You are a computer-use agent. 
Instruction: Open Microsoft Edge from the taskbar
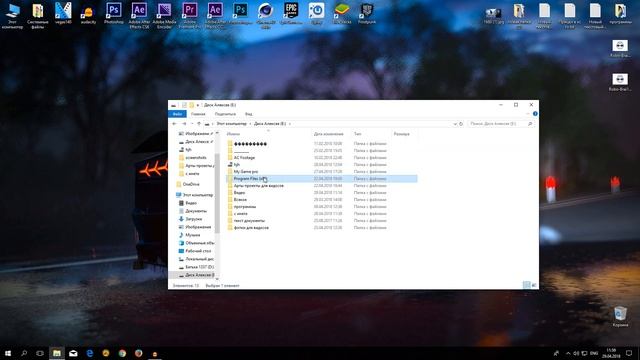[89, 353]
